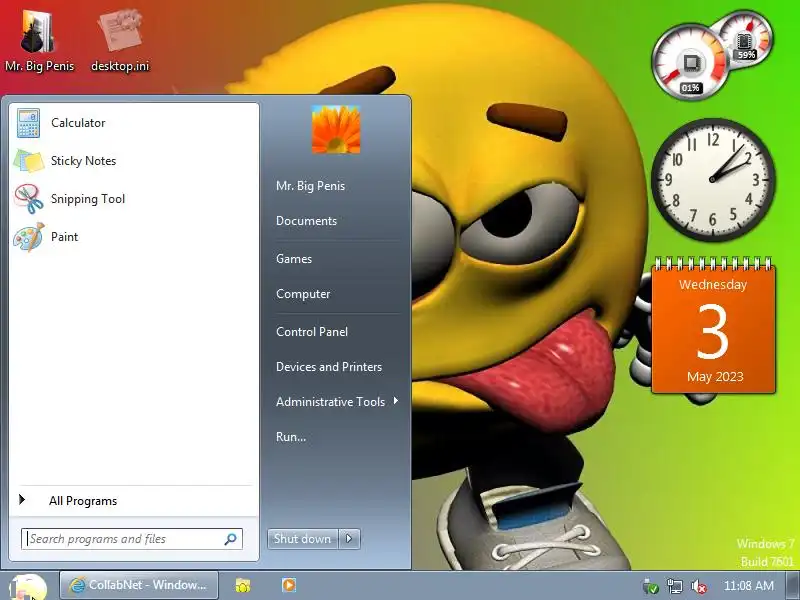
Task: Click the calendar gadget showing Wednesday 3
Action: coord(713,326)
